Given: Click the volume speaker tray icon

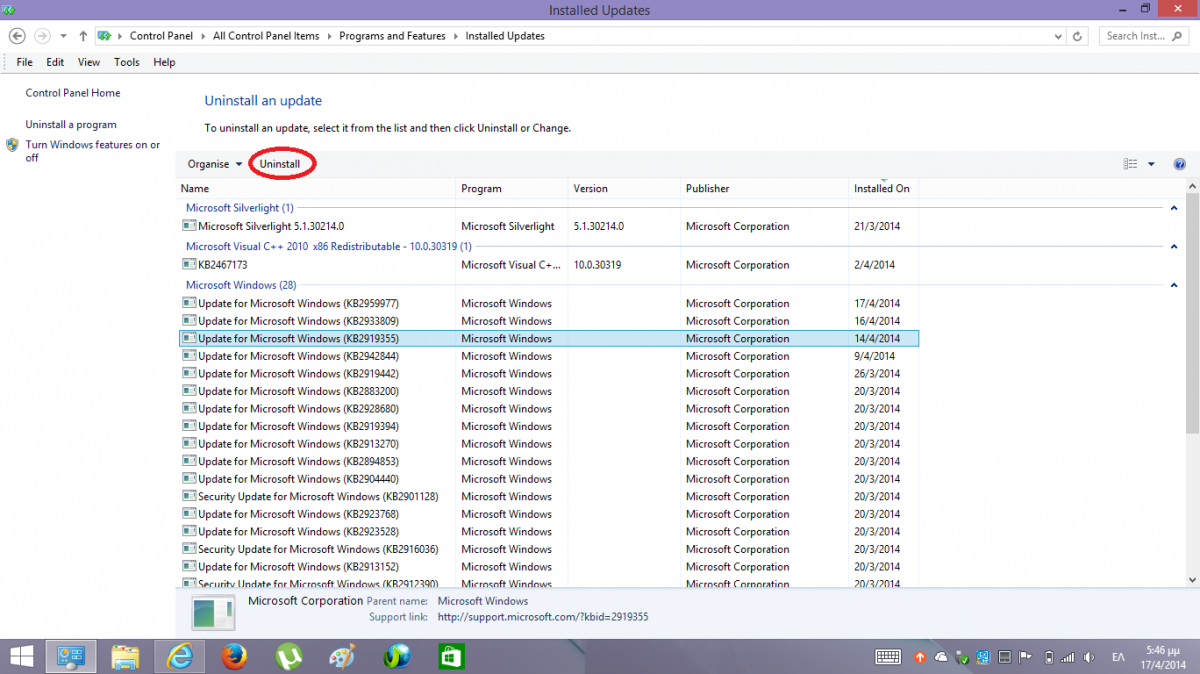Looking at the screenshot, I should click(x=1089, y=657).
